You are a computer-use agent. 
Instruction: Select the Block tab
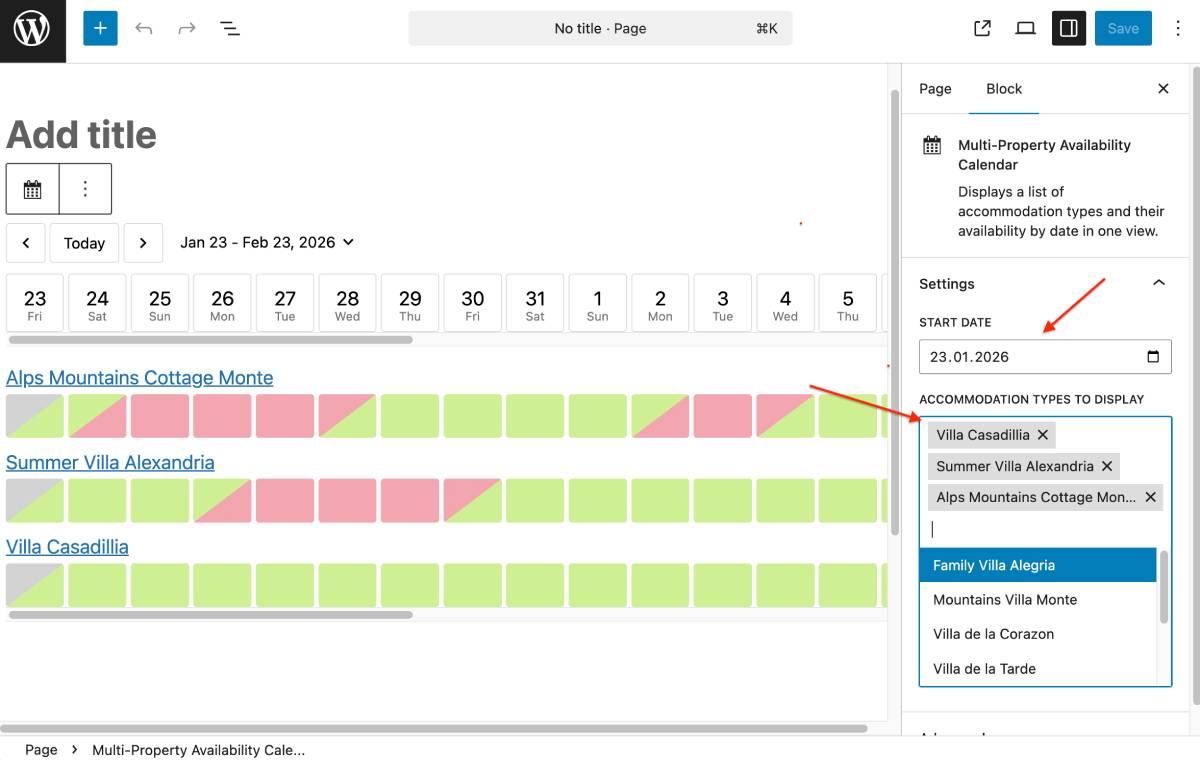coord(1004,89)
